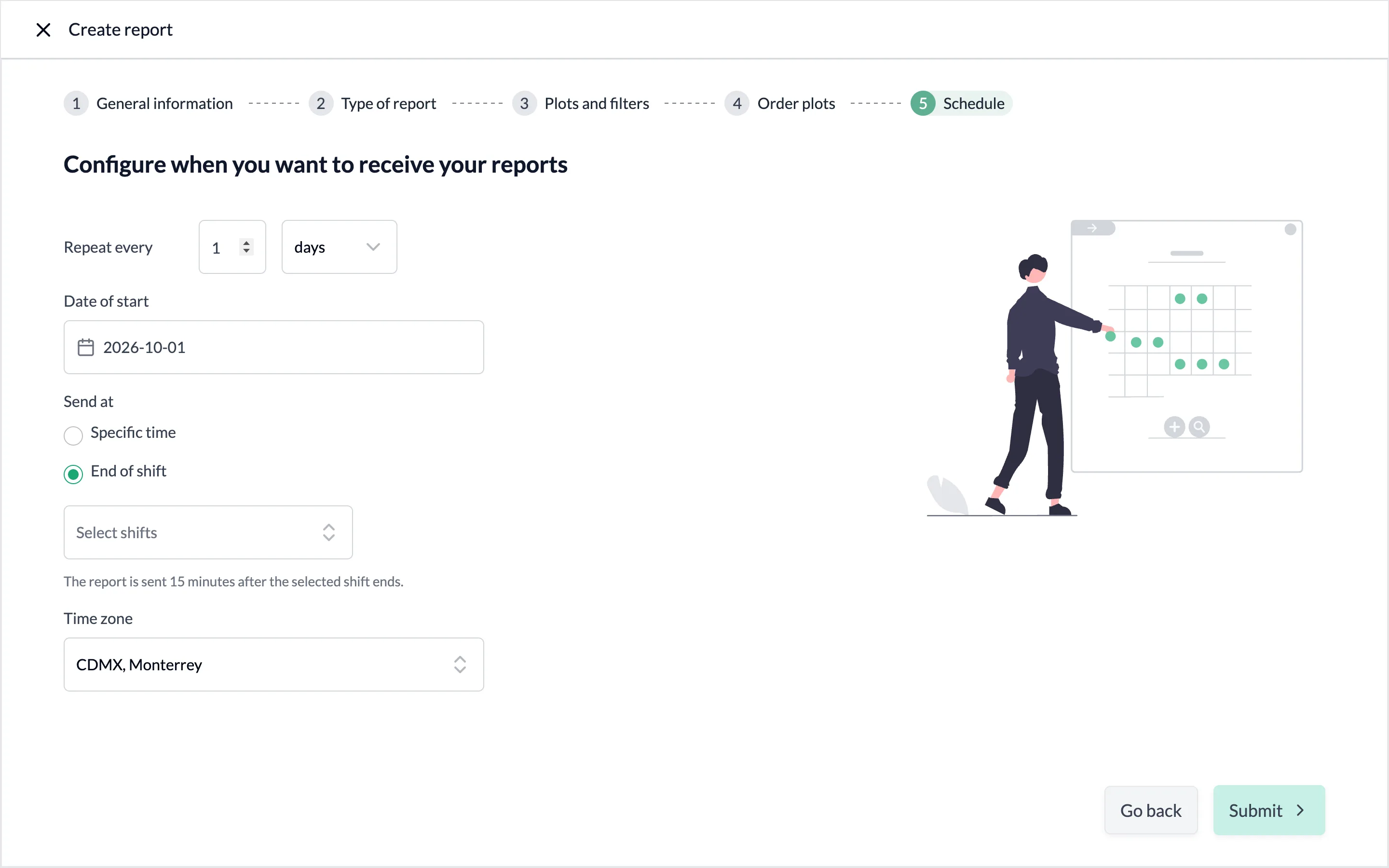Open the Select shifts dropdown
This screenshot has width=1389, height=868.
pos(208,532)
